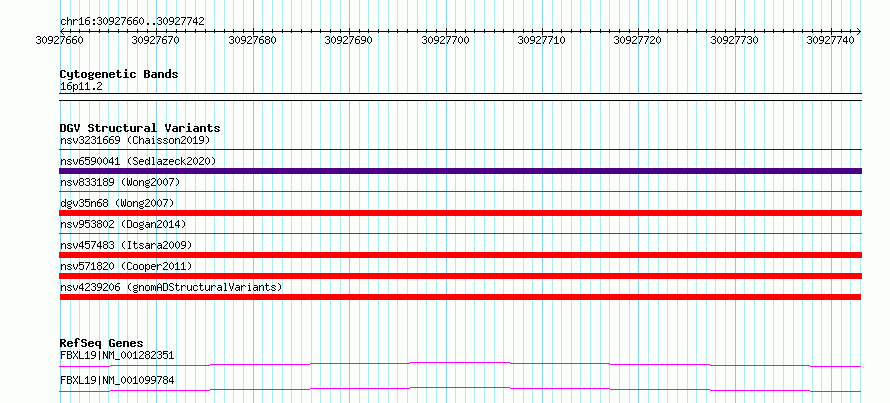The width and height of the screenshot is (890, 403).
Task: Click ruler position 30927730
Action: (734, 40)
